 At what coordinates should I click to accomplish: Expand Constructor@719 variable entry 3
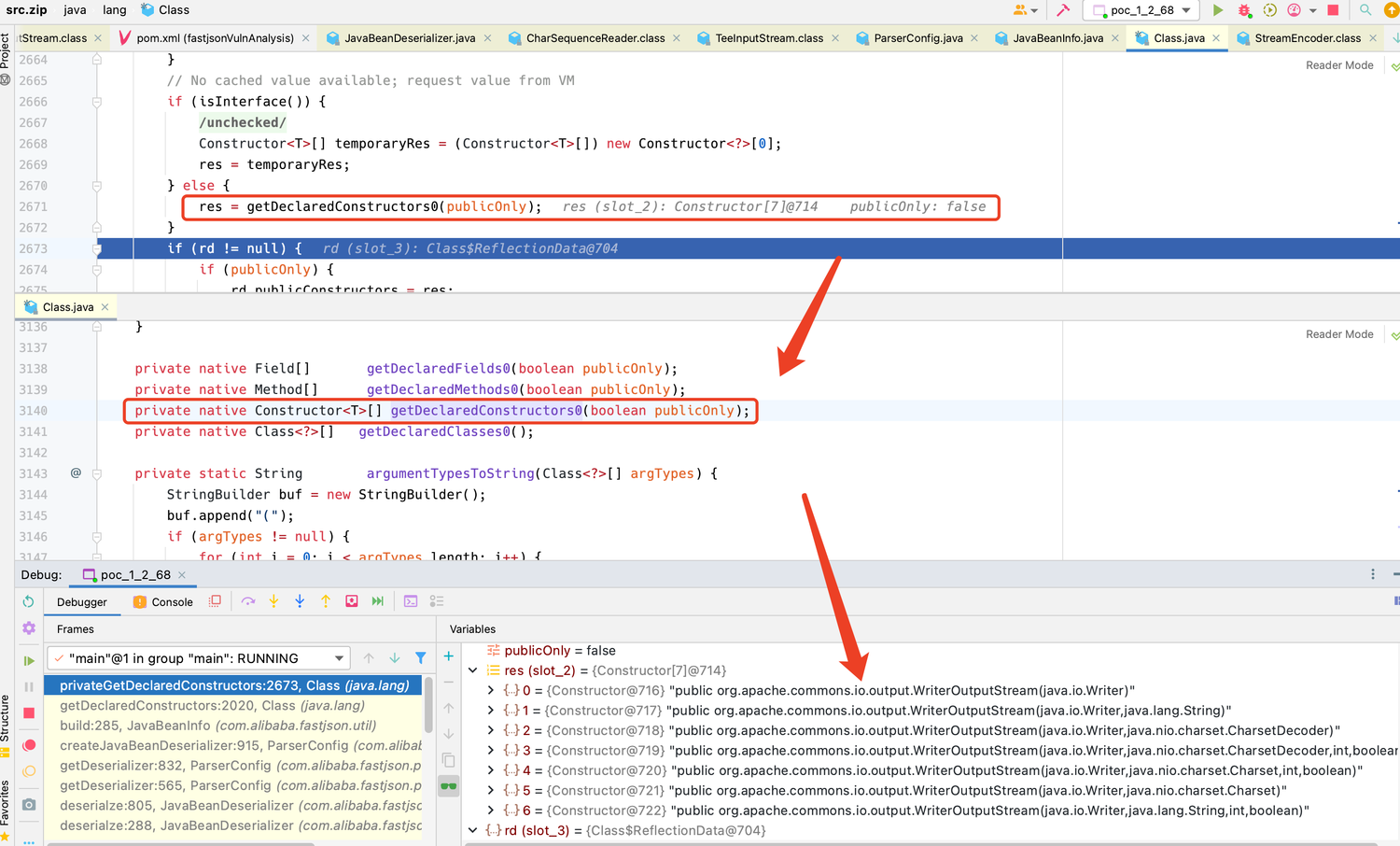click(491, 751)
